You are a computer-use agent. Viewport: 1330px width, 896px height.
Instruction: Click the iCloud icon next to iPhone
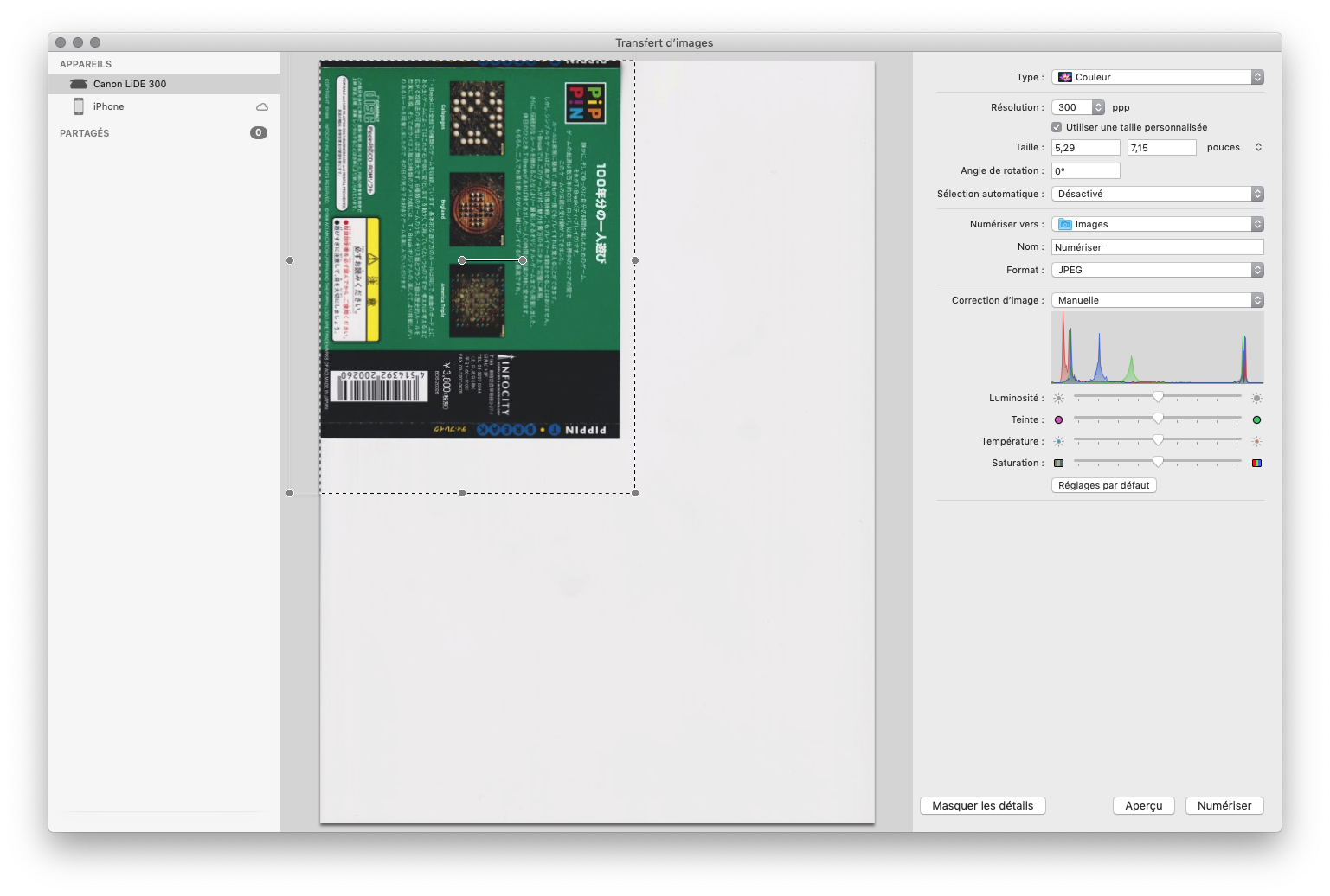(262, 107)
